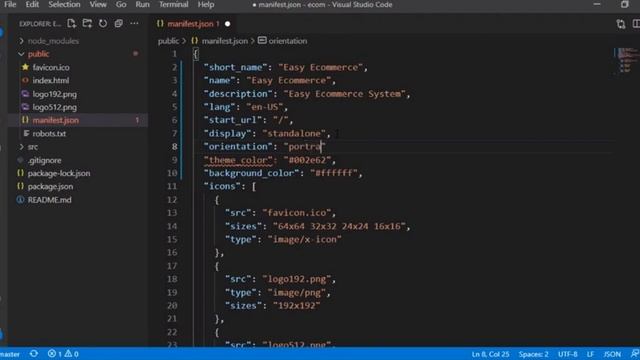Open the Run menu
640x360 pixels.
tap(142, 4)
